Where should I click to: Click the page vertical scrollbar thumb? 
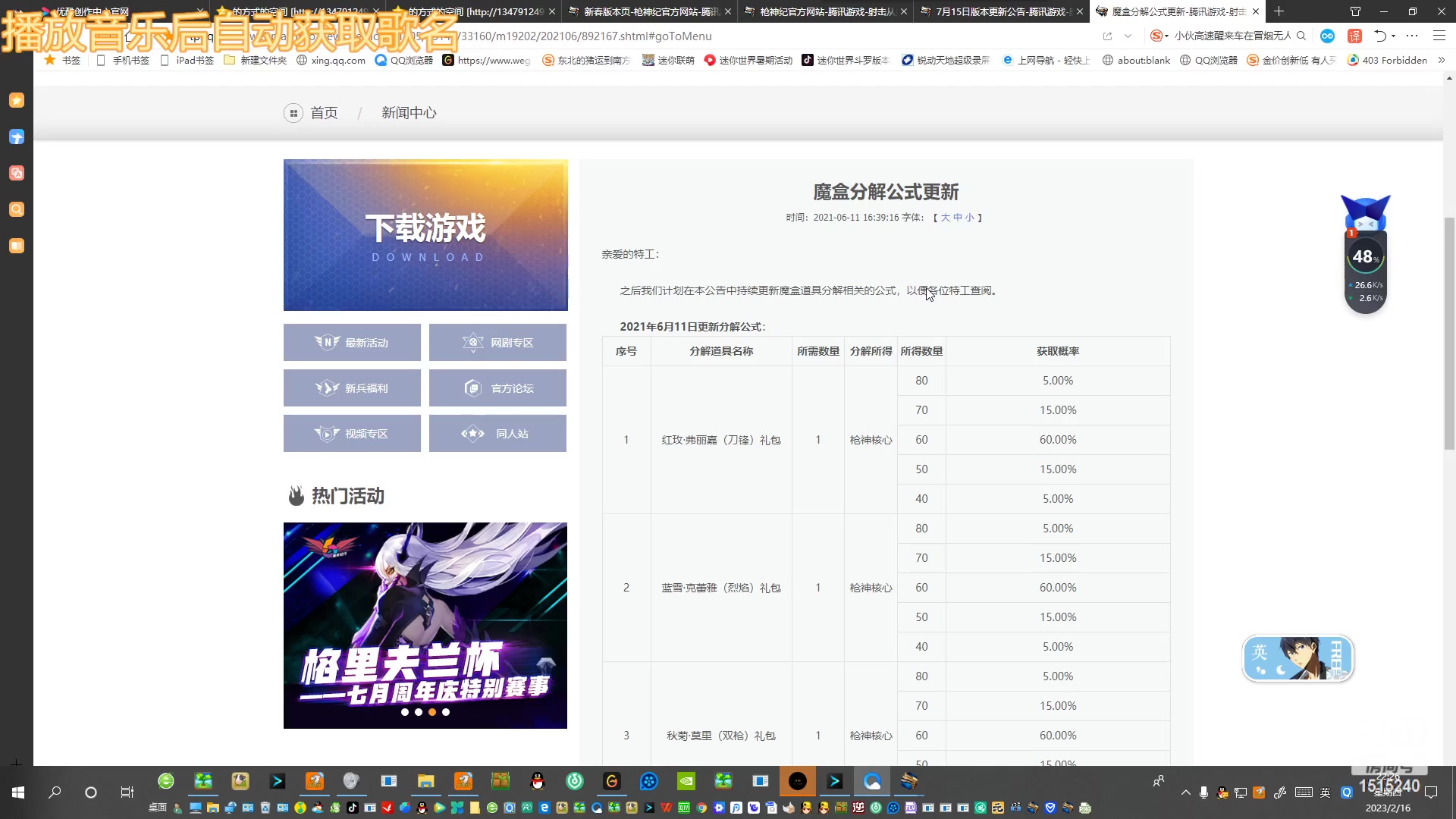[x=1449, y=334]
